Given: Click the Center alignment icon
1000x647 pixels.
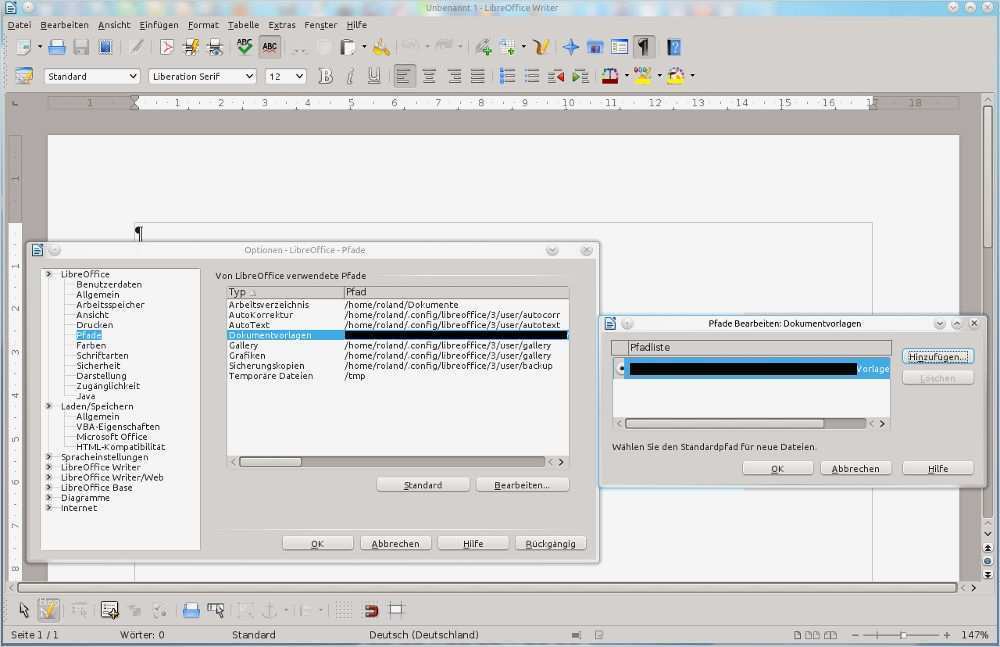Looking at the screenshot, I should coord(429,76).
